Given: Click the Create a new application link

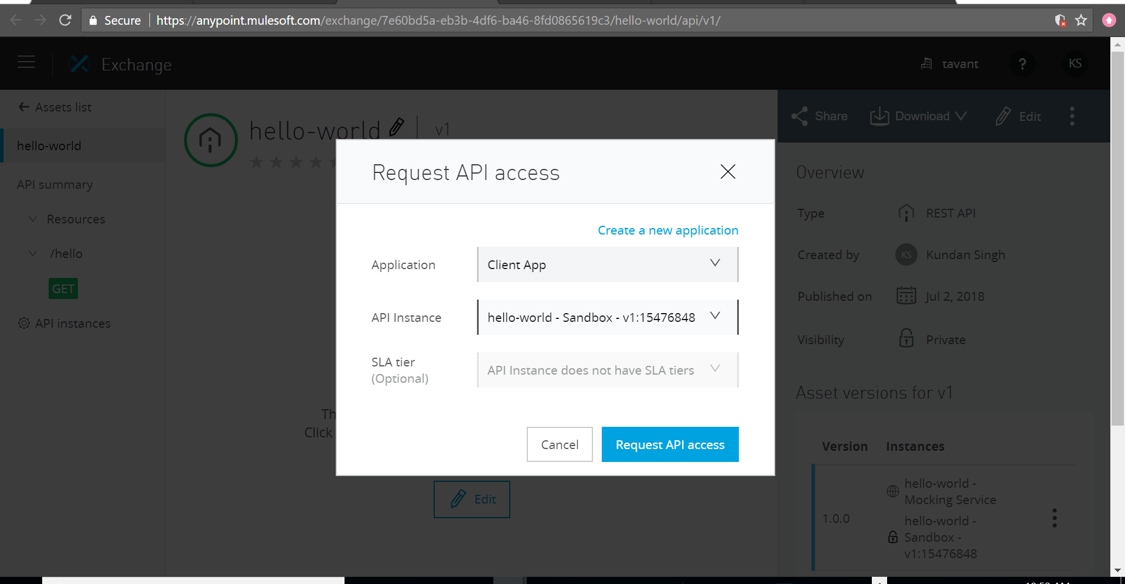Looking at the screenshot, I should point(668,230).
